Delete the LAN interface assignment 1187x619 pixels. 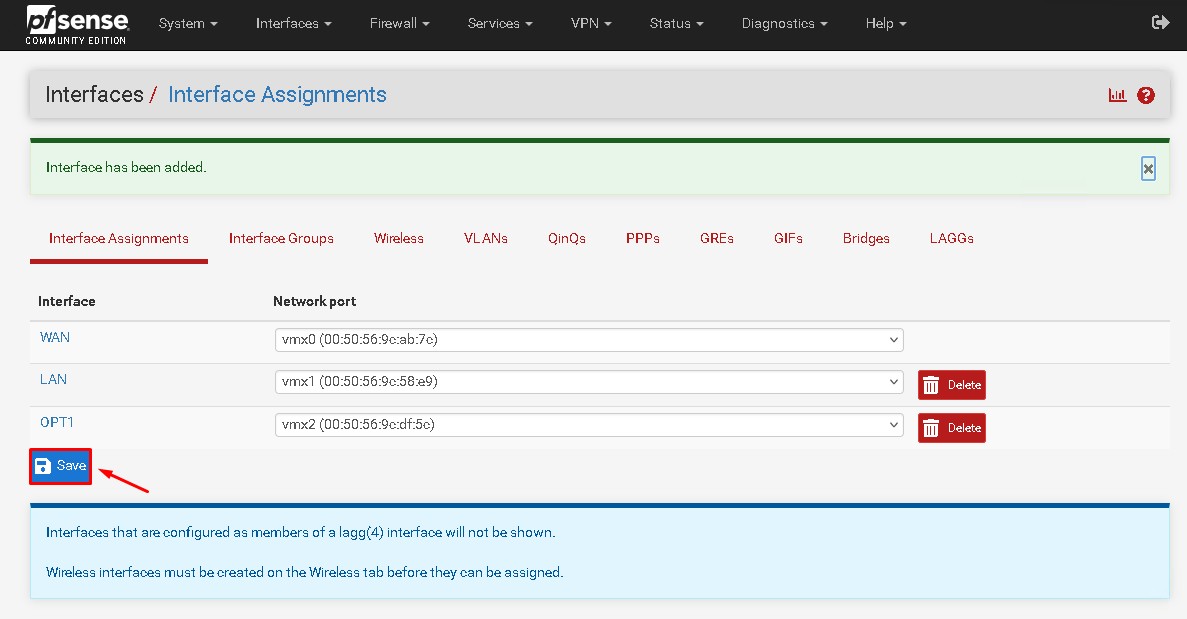[951, 385]
